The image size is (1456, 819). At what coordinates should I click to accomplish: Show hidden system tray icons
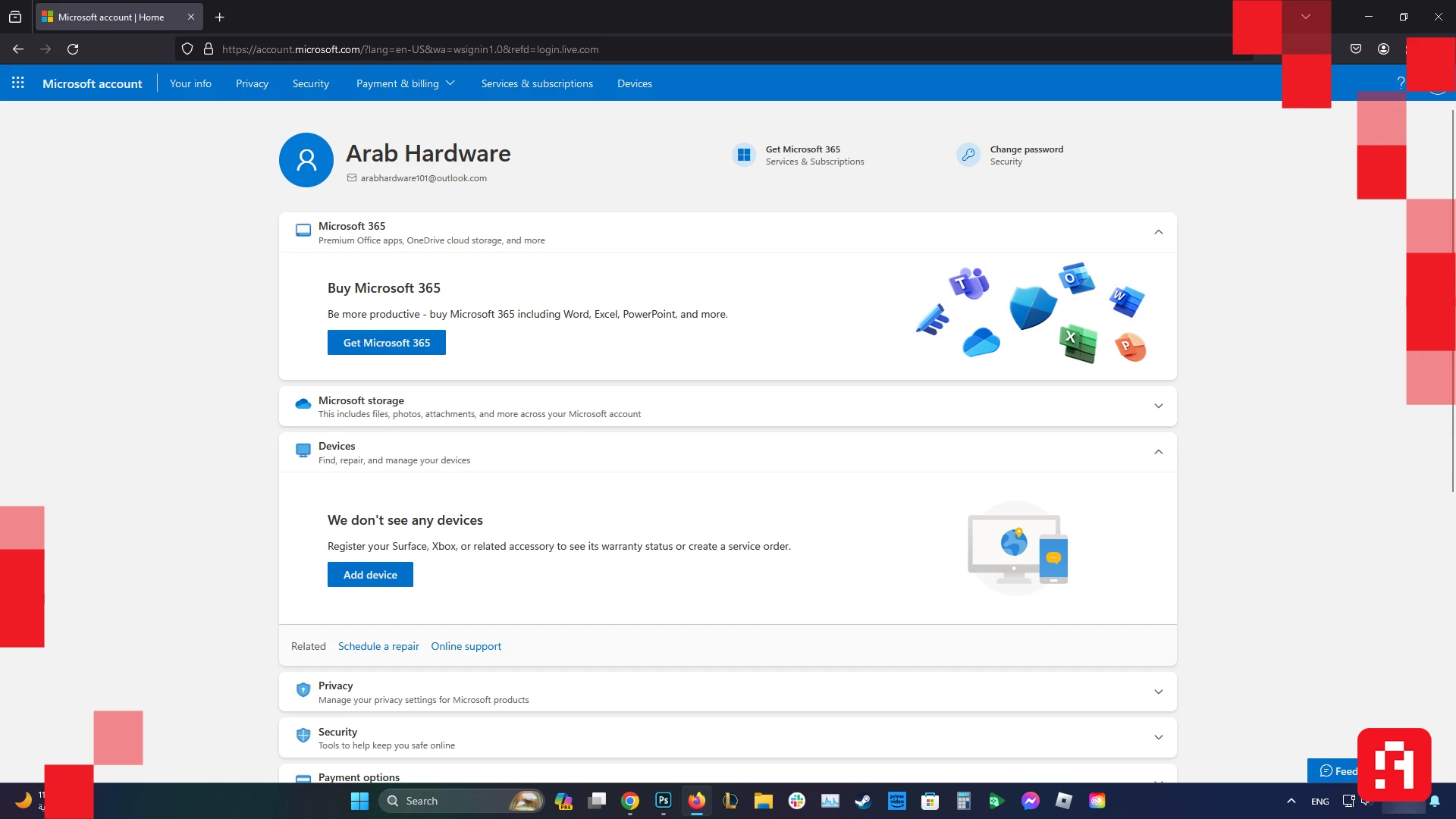(1291, 801)
